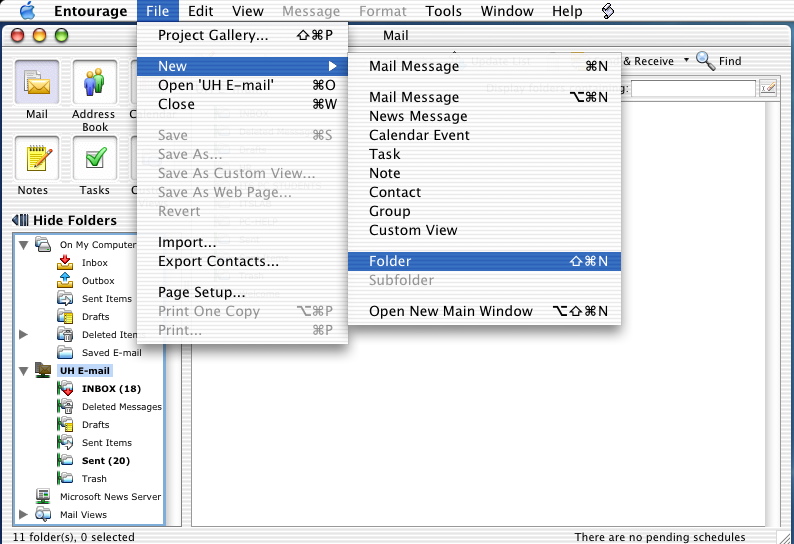Choose Calendar Event in the New submenu
Screen dimensions: 794x544
click(485, 135)
